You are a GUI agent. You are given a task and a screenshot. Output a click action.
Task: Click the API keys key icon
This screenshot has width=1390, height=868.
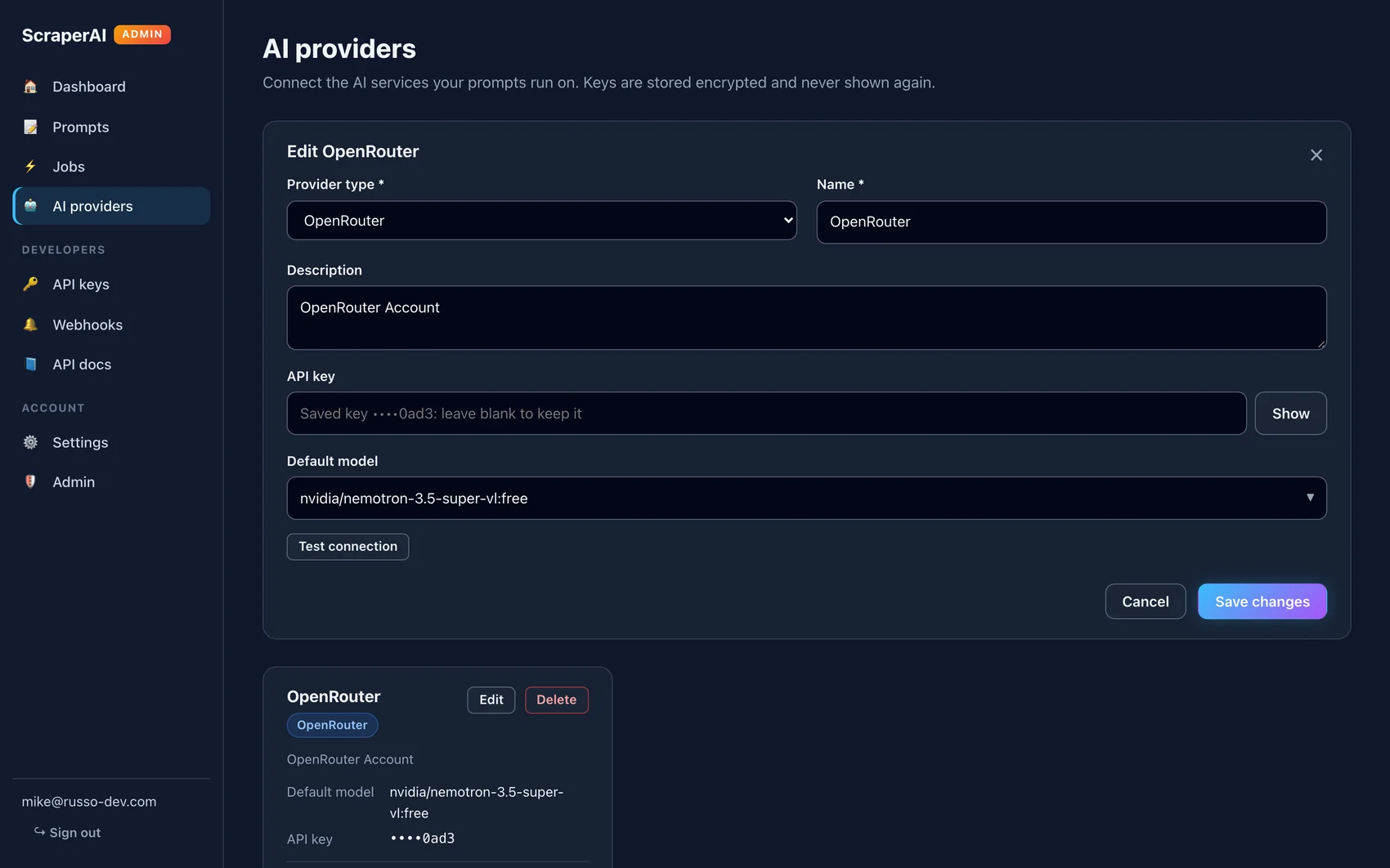tap(30, 284)
